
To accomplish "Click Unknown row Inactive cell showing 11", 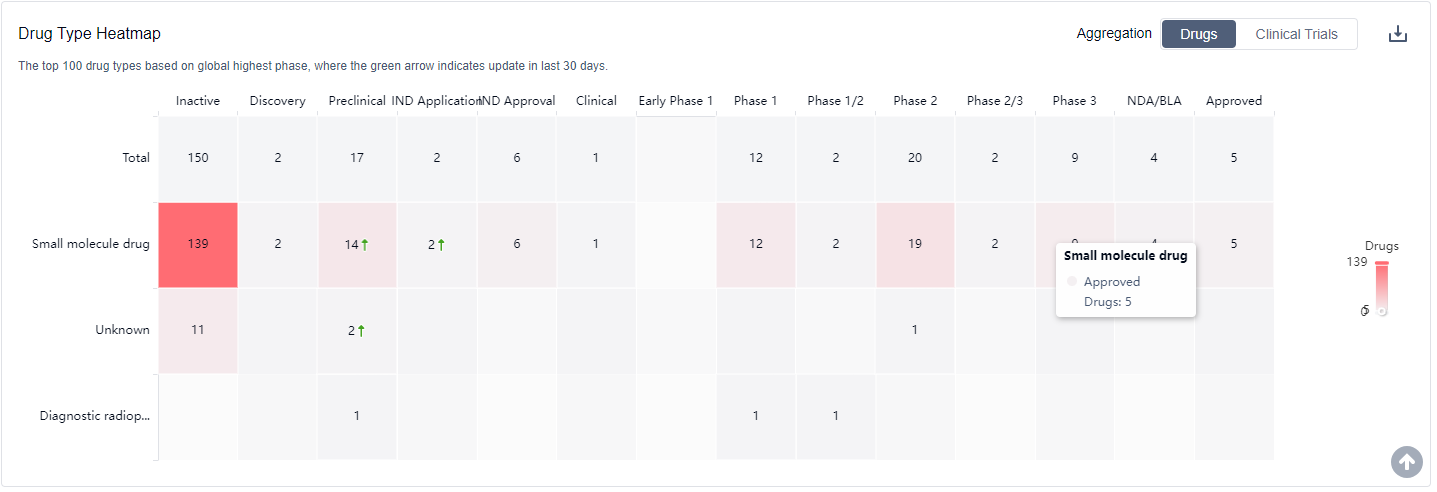I will (198, 330).
